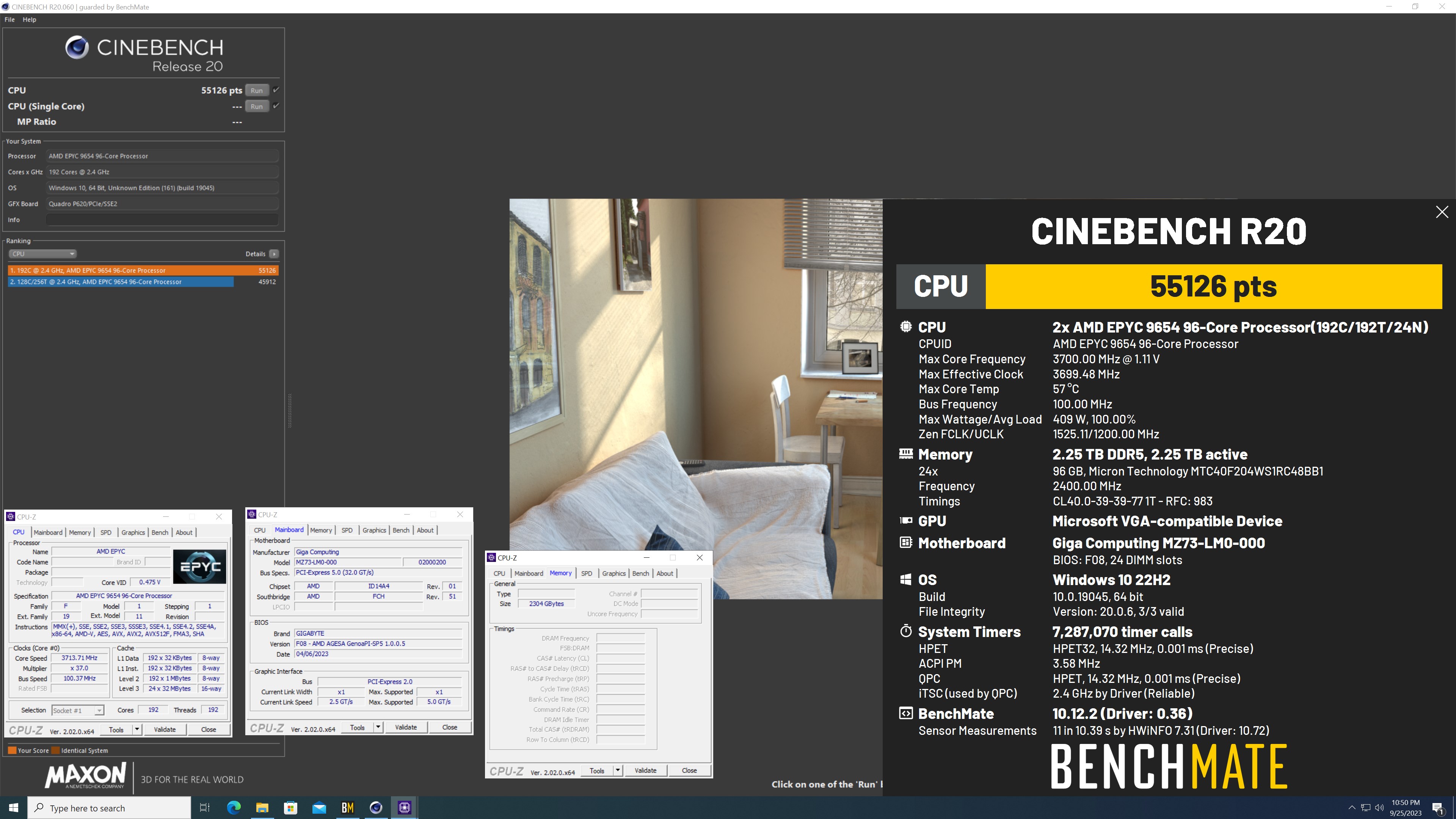Click Validate in the CPU tab CPU-Z window
The height and width of the screenshot is (819, 1456).
click(165, 730)
